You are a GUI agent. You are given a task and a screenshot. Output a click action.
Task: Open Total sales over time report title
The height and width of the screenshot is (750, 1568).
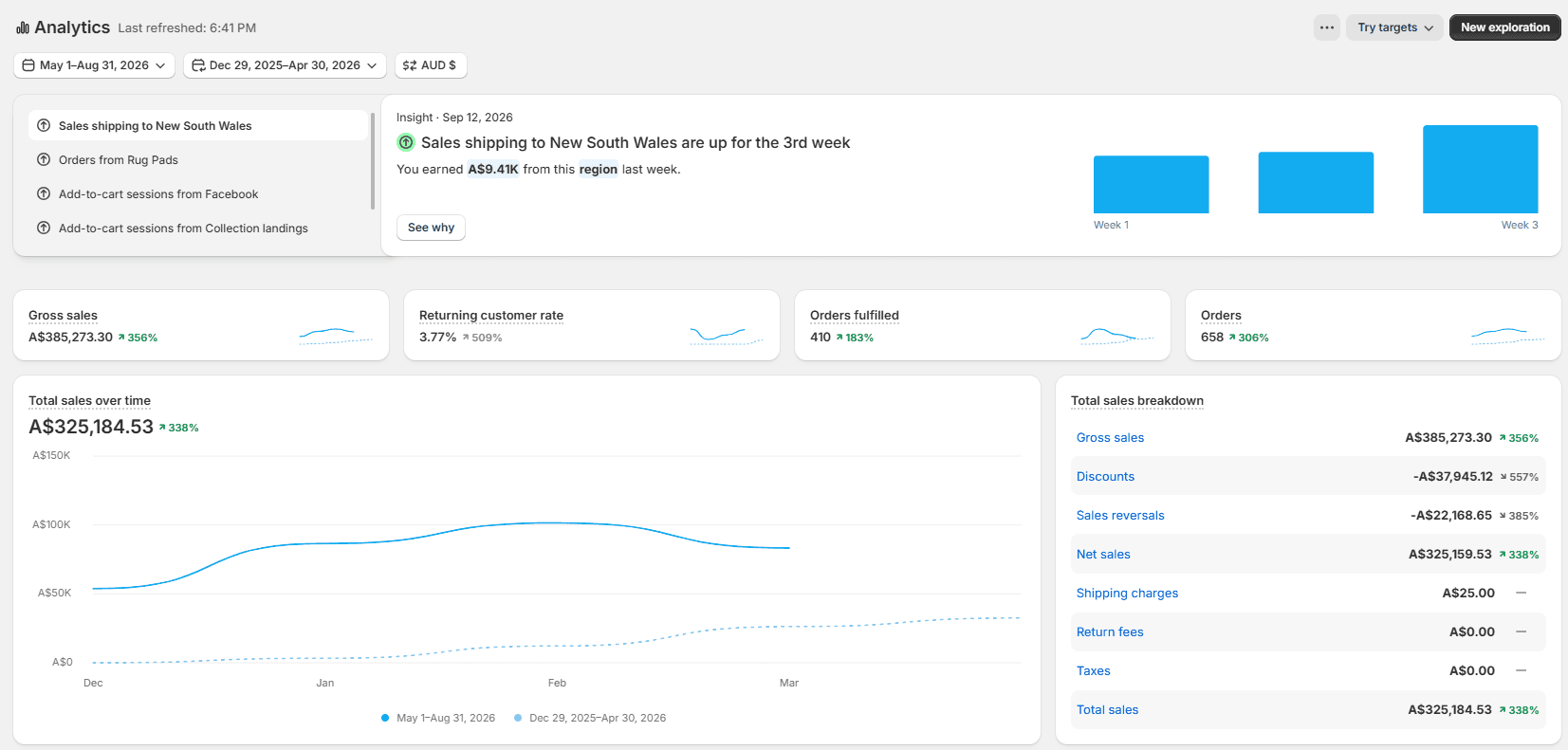89,401
